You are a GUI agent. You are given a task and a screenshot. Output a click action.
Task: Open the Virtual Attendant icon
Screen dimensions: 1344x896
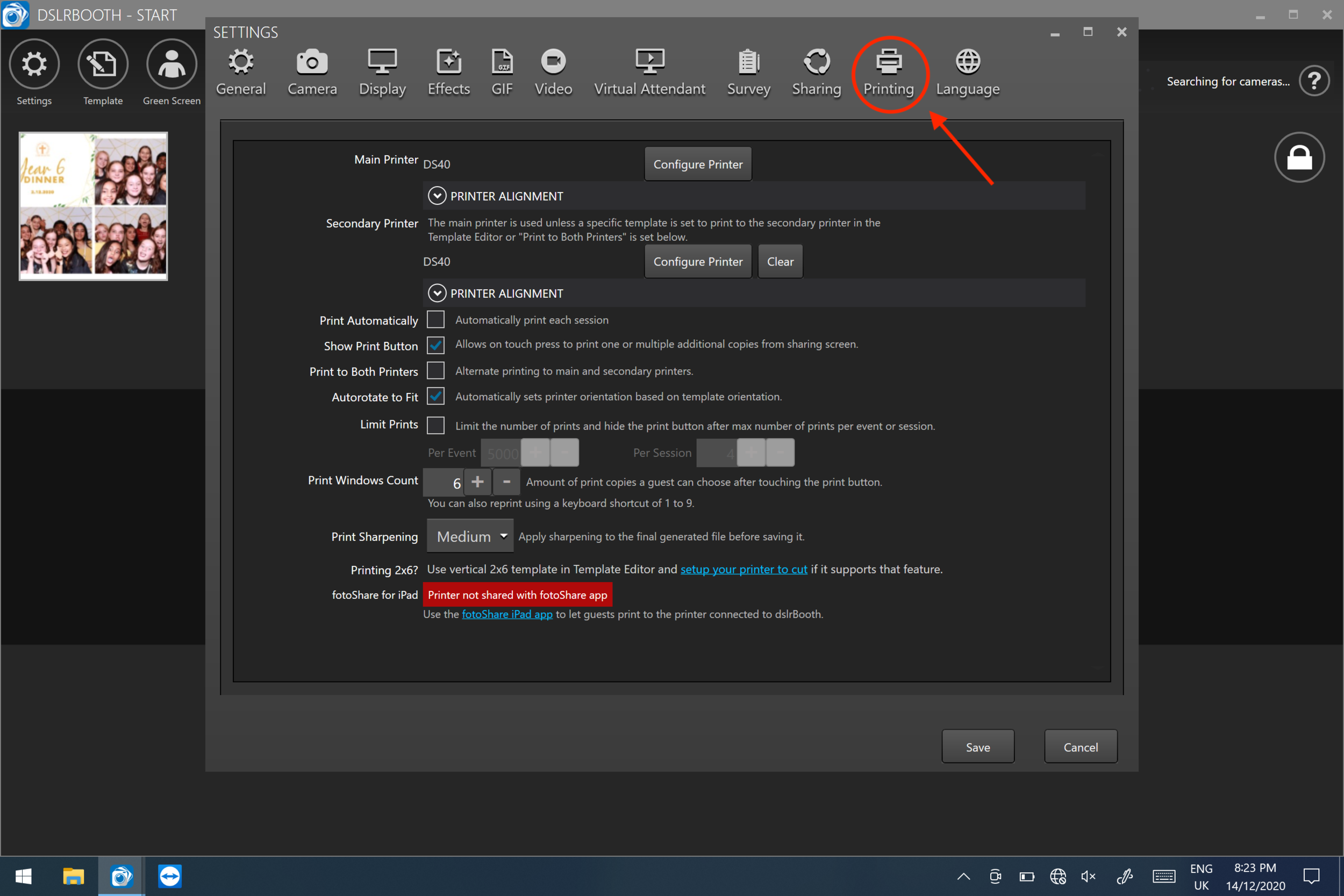[x=650, y=62]
